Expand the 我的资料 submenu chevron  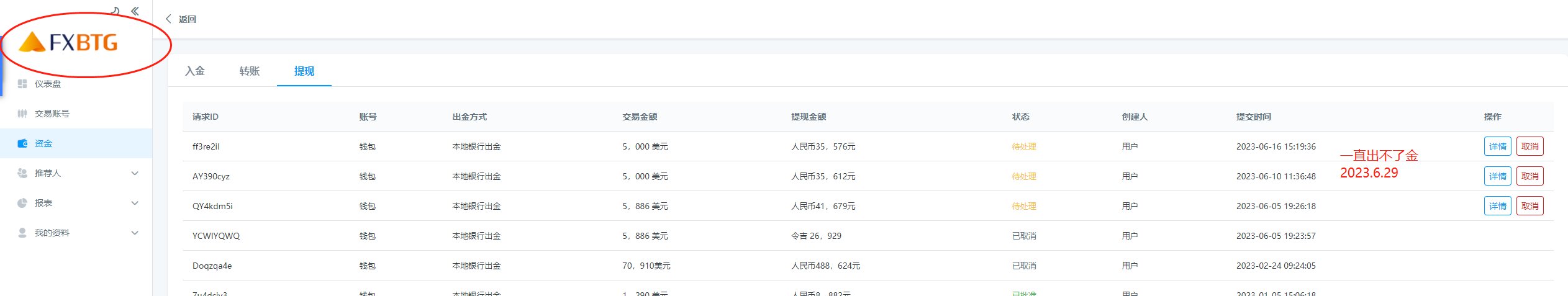[135, 233]
